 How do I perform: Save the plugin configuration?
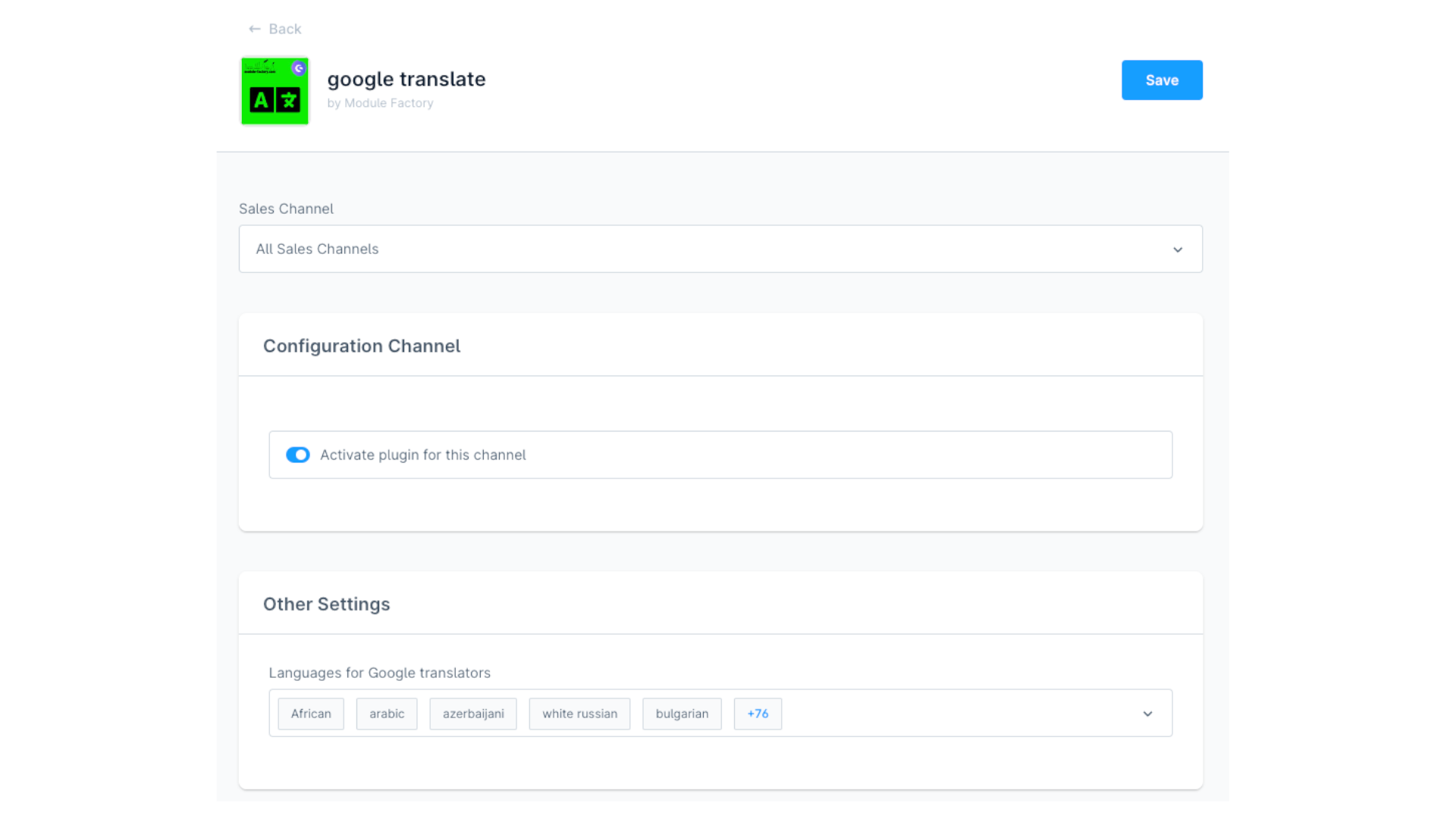[x=1162, y=80]
